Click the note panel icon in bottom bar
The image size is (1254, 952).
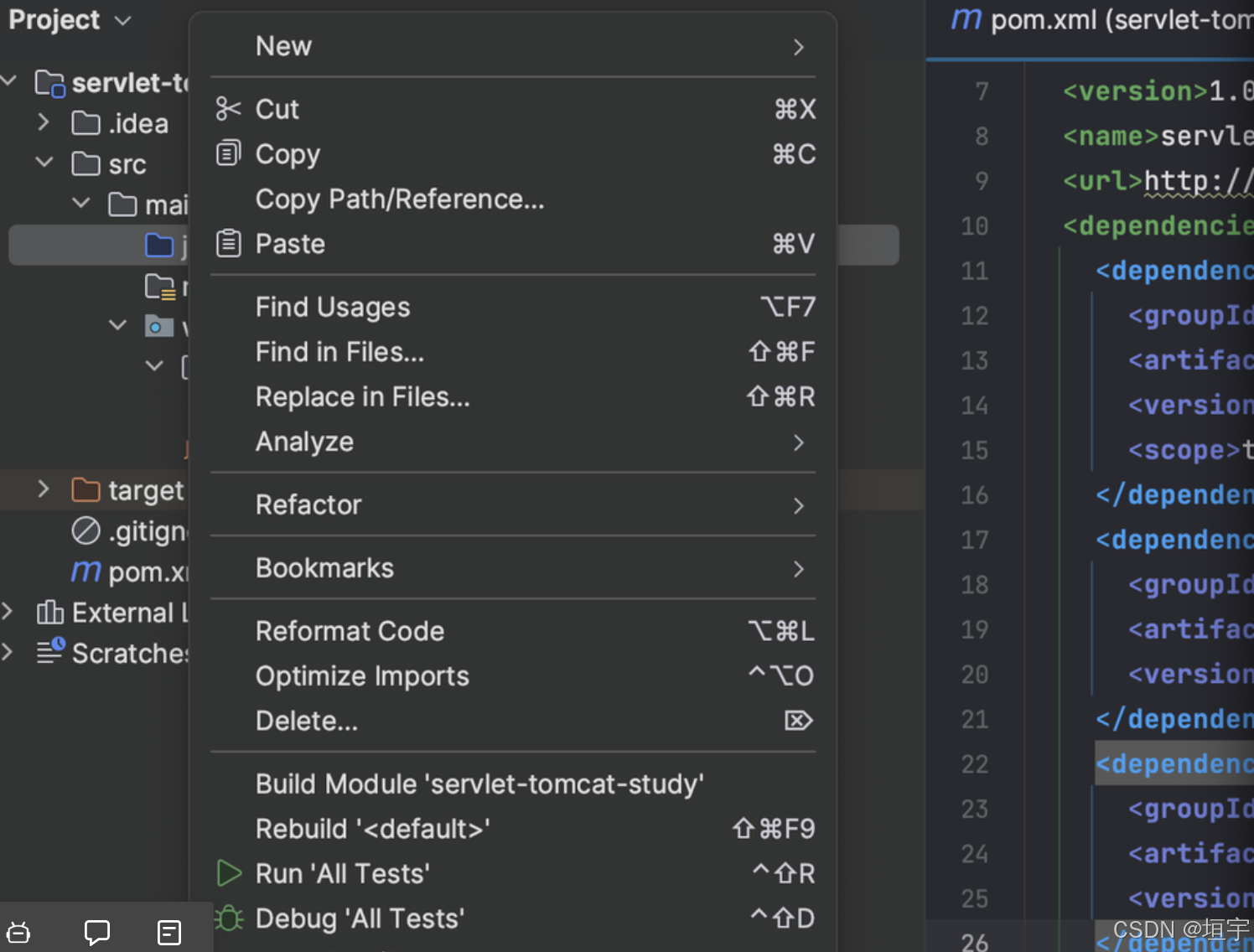coord(169,932)
